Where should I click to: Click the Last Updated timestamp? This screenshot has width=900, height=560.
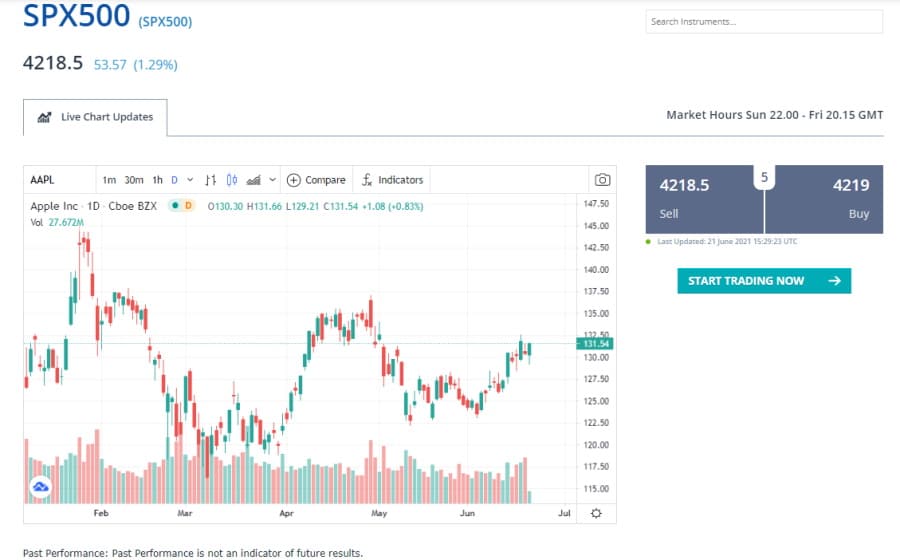pyautogui.click(x=727, y=242)
